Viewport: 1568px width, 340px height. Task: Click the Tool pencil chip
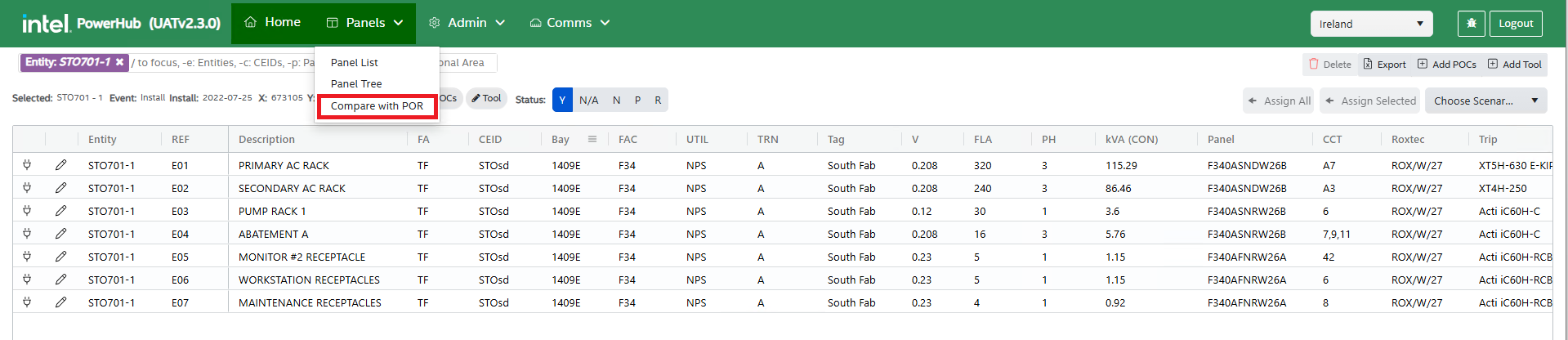(487, 99)
